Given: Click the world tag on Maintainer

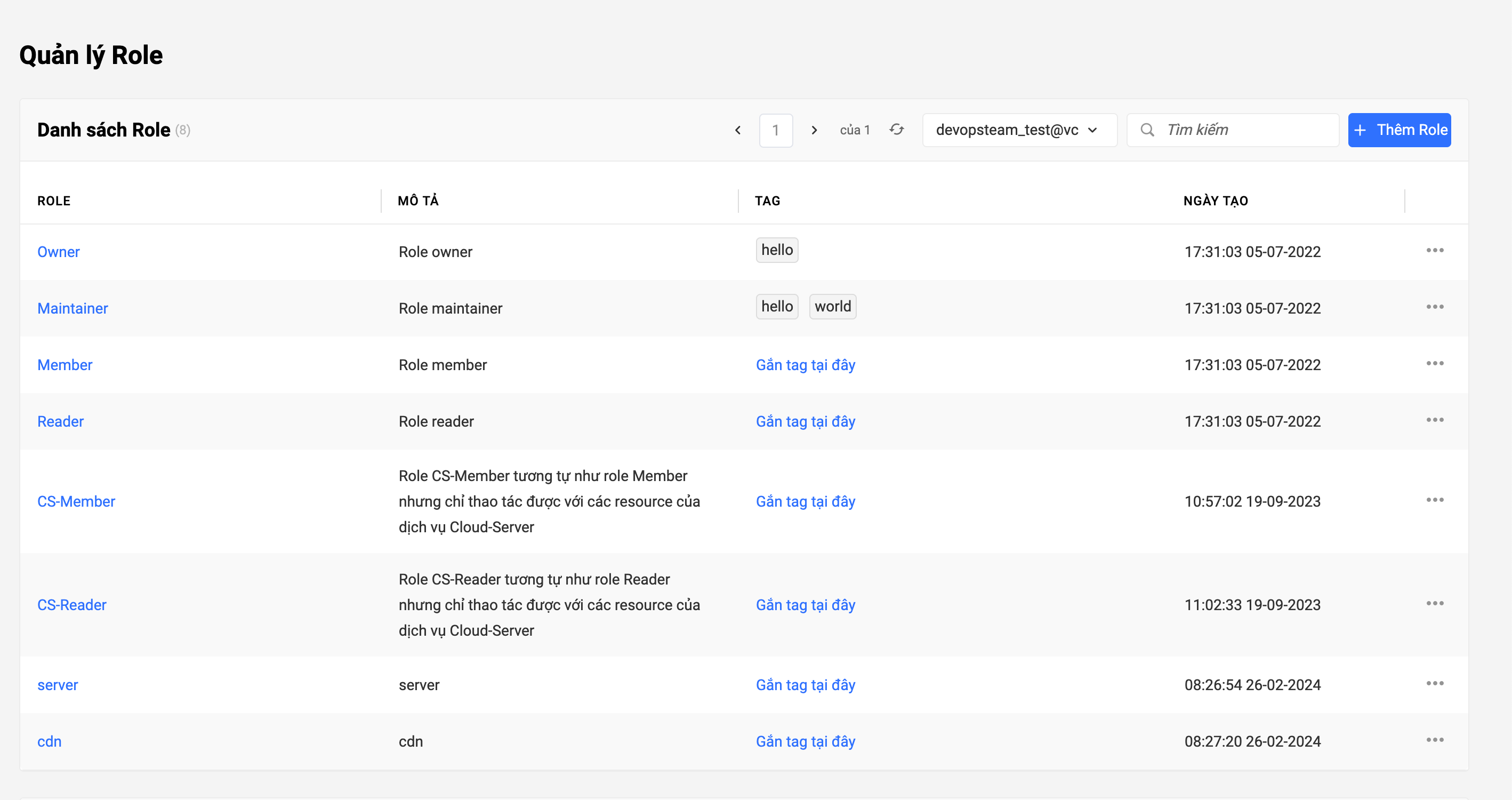Looking at the screenshot, I should point(832,307).
